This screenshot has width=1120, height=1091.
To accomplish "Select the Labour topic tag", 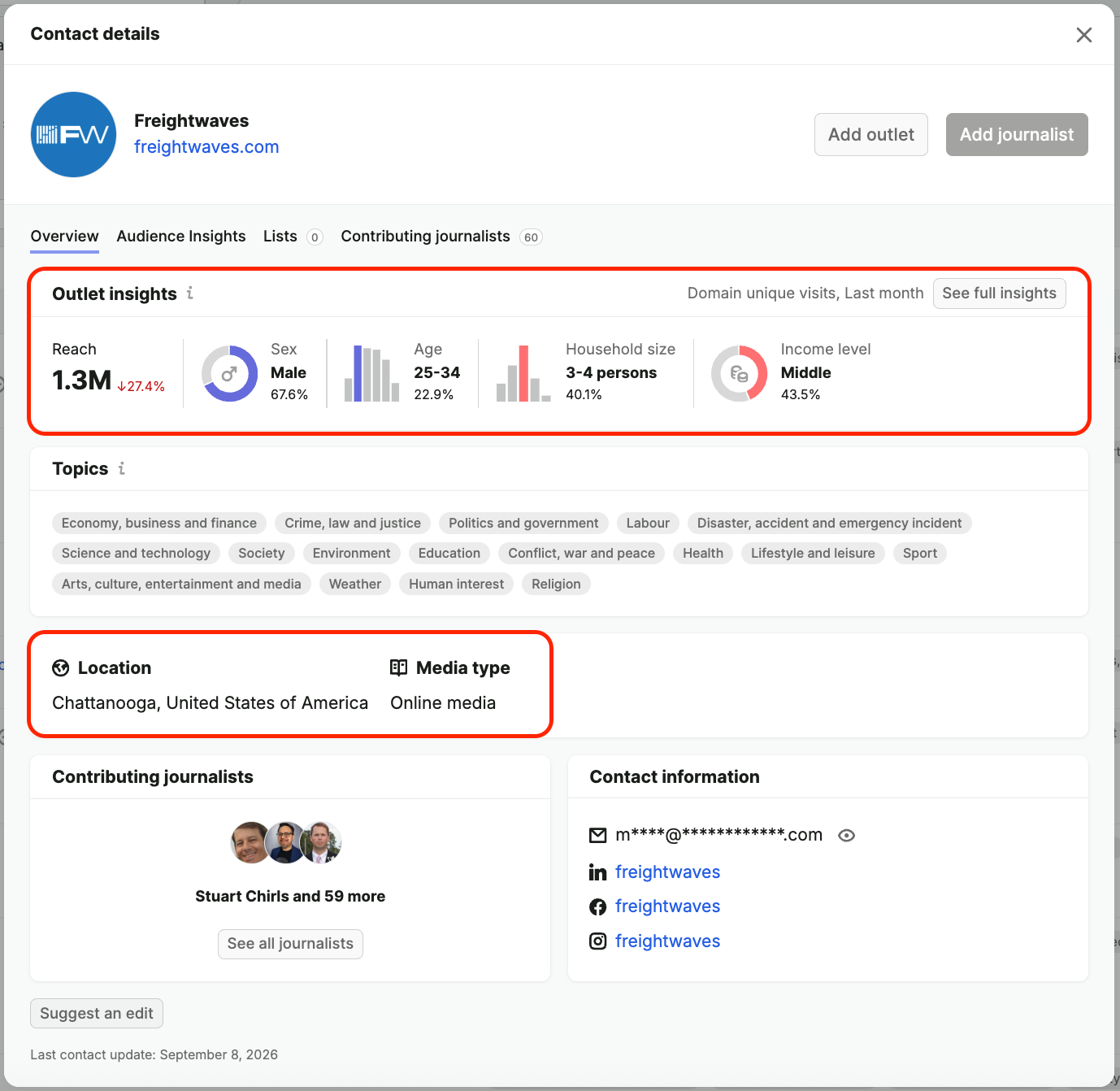I will [648, 523].
